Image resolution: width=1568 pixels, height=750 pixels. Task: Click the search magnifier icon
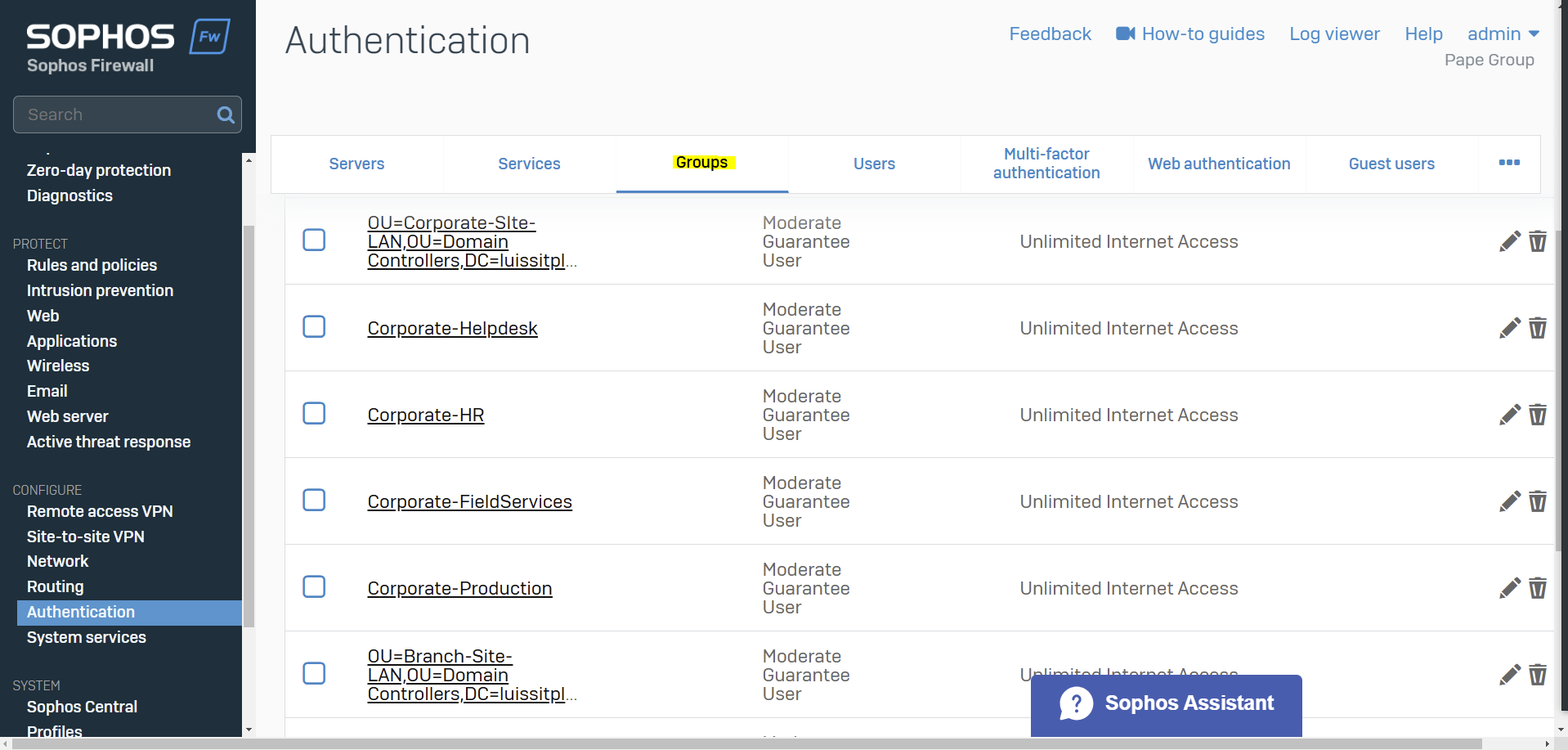point(226,115)
